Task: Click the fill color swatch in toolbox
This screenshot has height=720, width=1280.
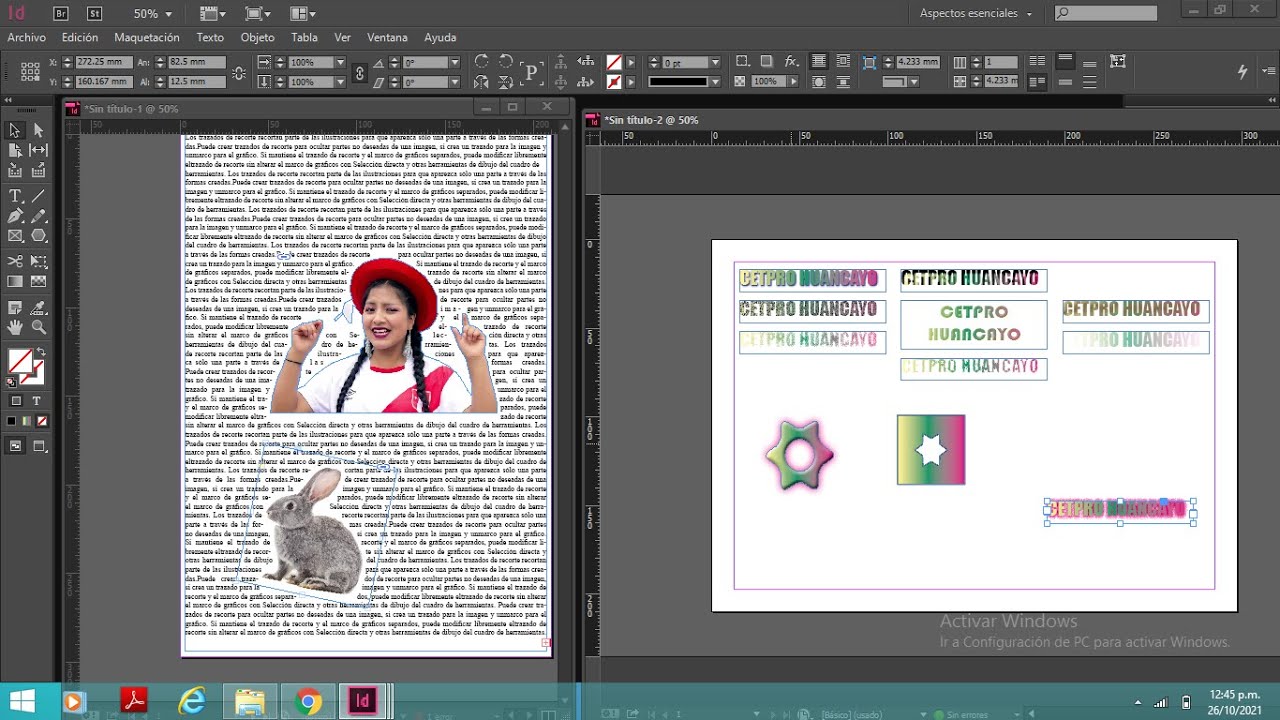Action: (x=20, y=362)
